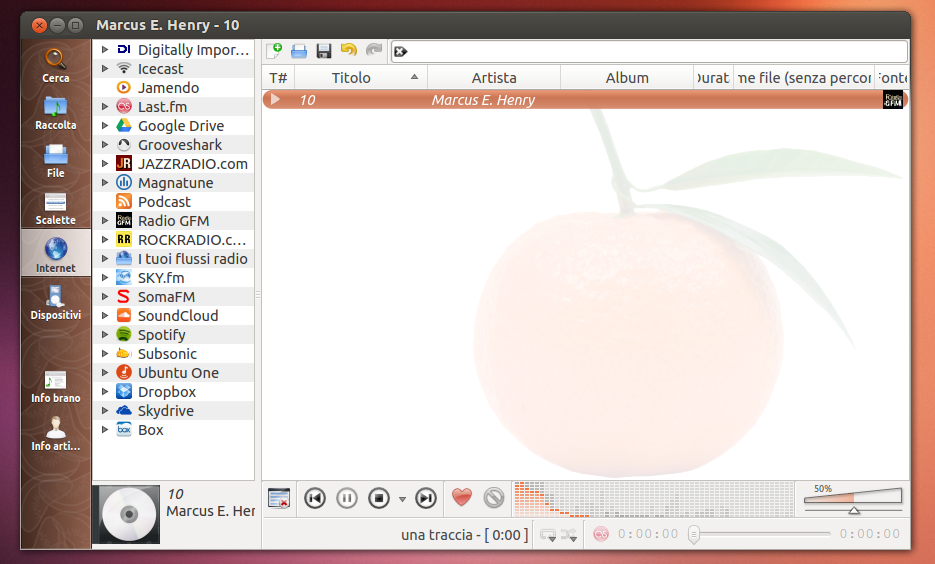Expand the Digitally Imported tree node
Viewport: 935px width, 564px height.
pyautogui.click(x=105, y=49)
